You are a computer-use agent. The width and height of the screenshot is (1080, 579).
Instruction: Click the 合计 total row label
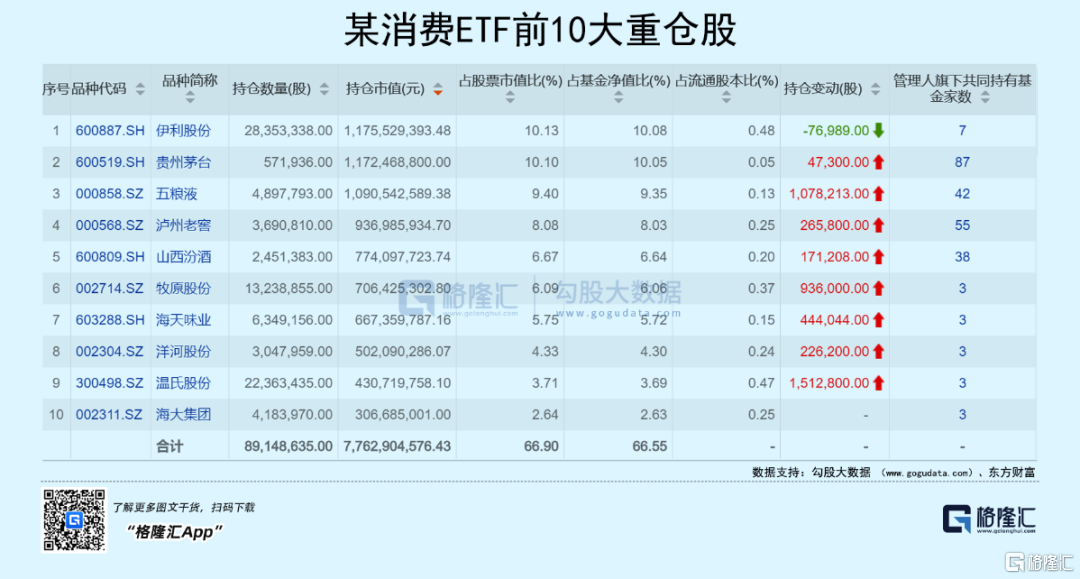coord(169,447)
